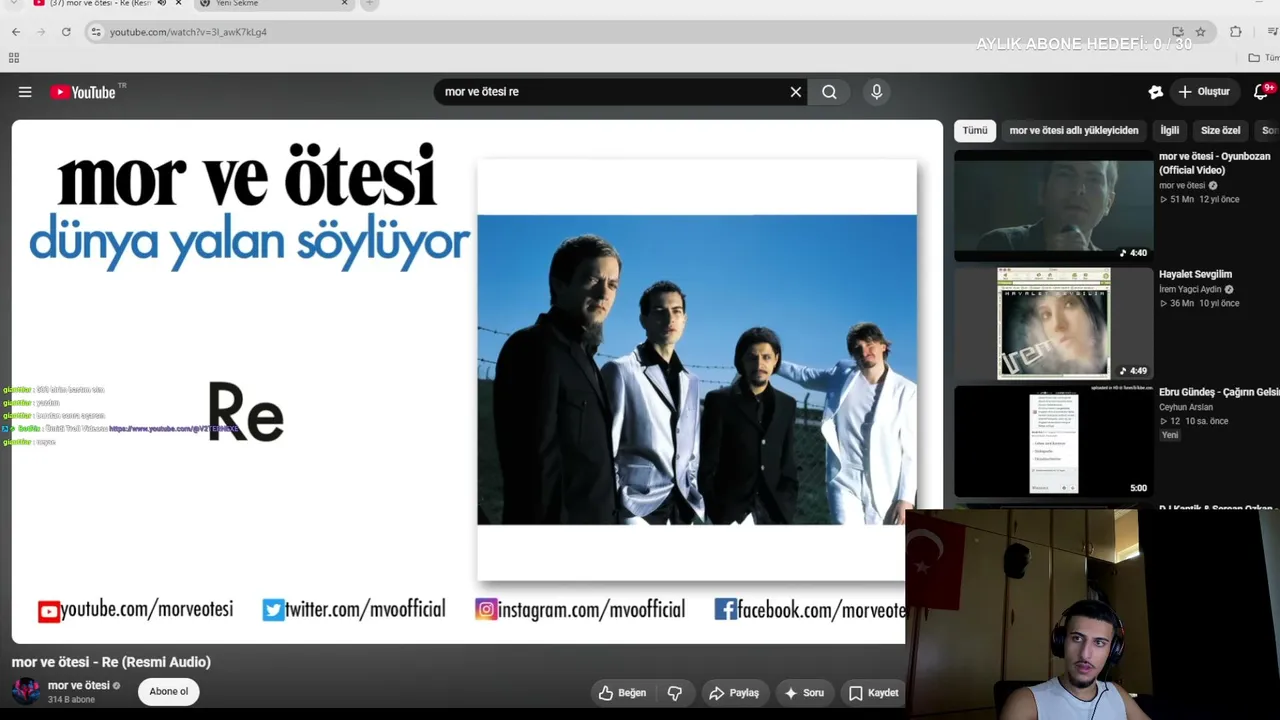
Task: Click the Yeni badge on Ebru Gündeş video
Action: (x=1170, y=435)
